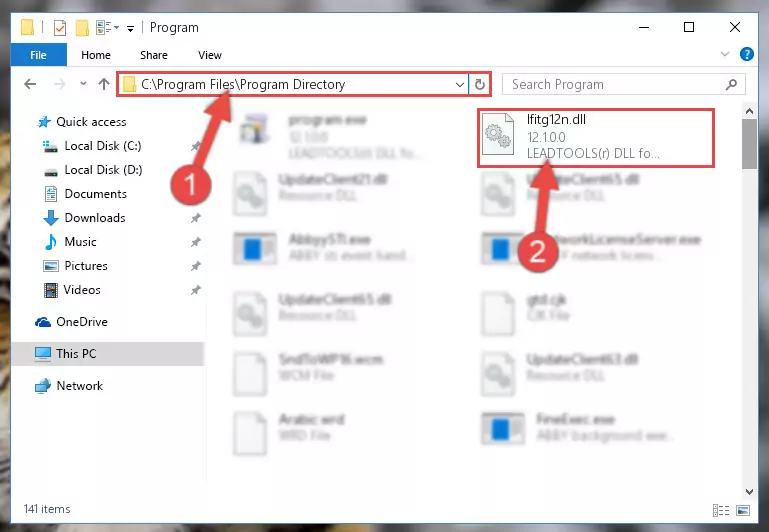Click the New folder quick access icon
The image size is (769, 532).
[x=82, y=27]
